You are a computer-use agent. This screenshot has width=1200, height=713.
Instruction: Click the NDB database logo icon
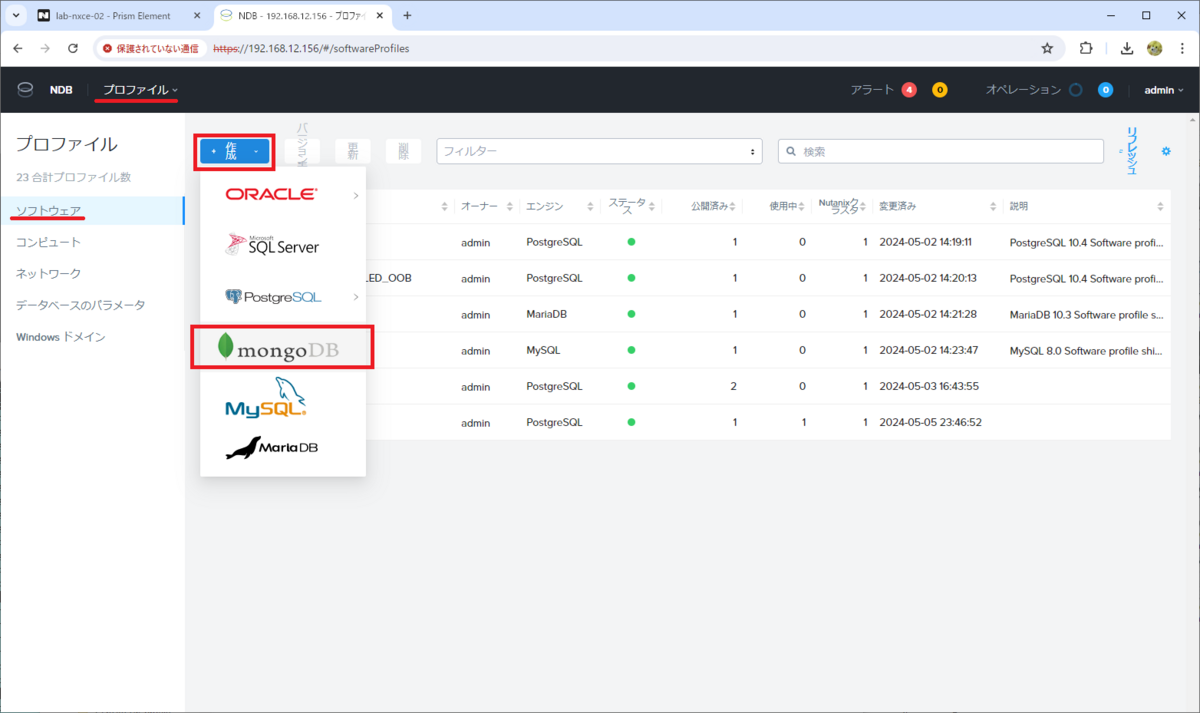click(25, 90)
